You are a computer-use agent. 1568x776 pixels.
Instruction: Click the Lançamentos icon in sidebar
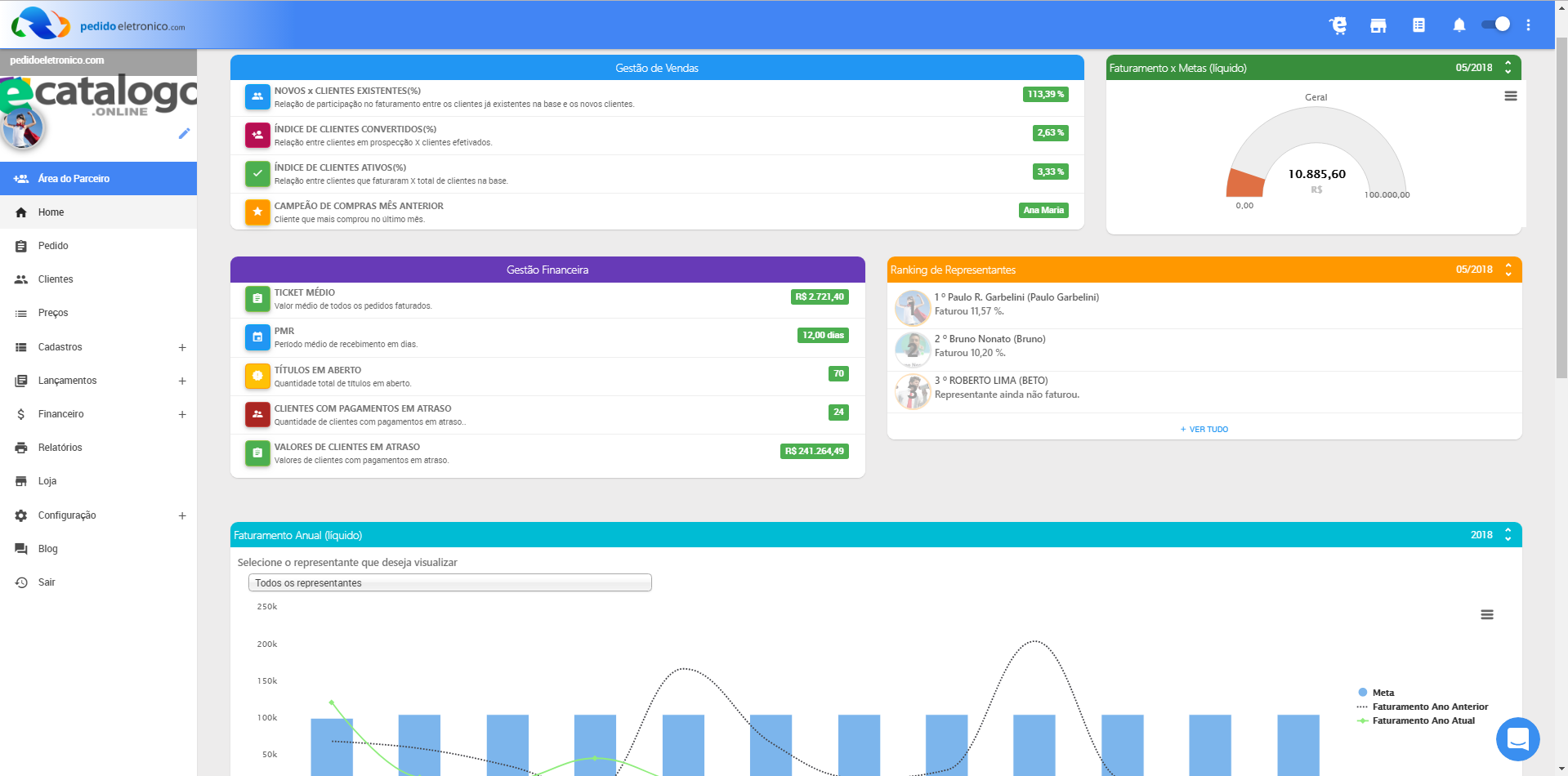pos(21,381)
